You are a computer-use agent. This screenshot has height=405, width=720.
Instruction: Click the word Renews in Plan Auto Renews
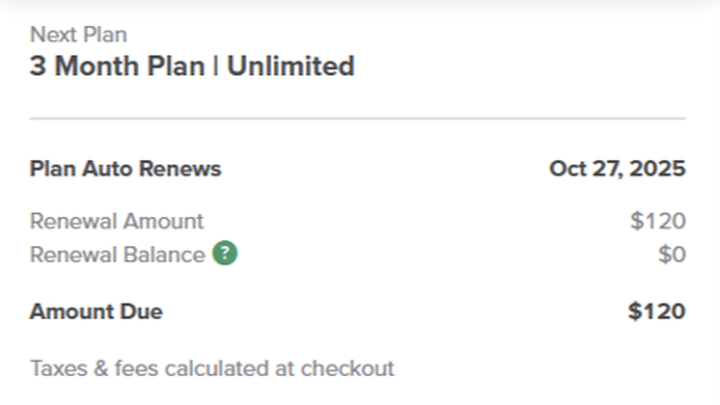point(186,168)
